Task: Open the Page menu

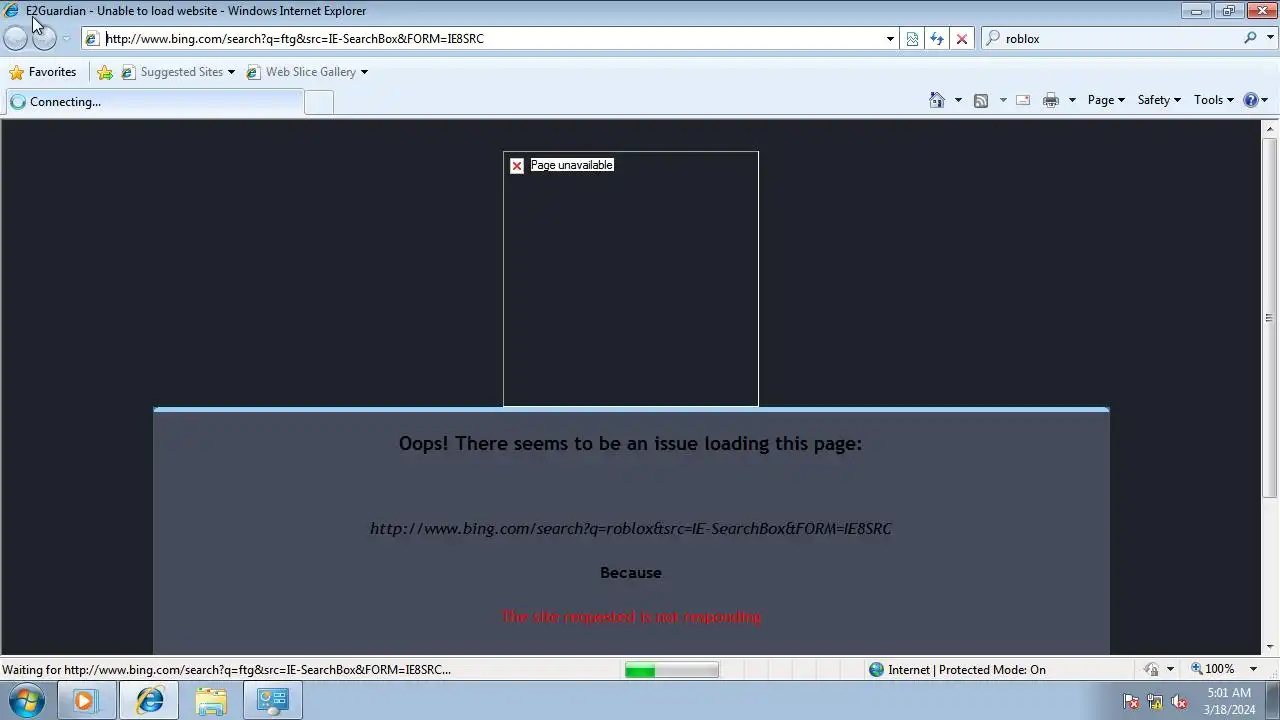Action: pyautogui.click(x=1106, y=100)
